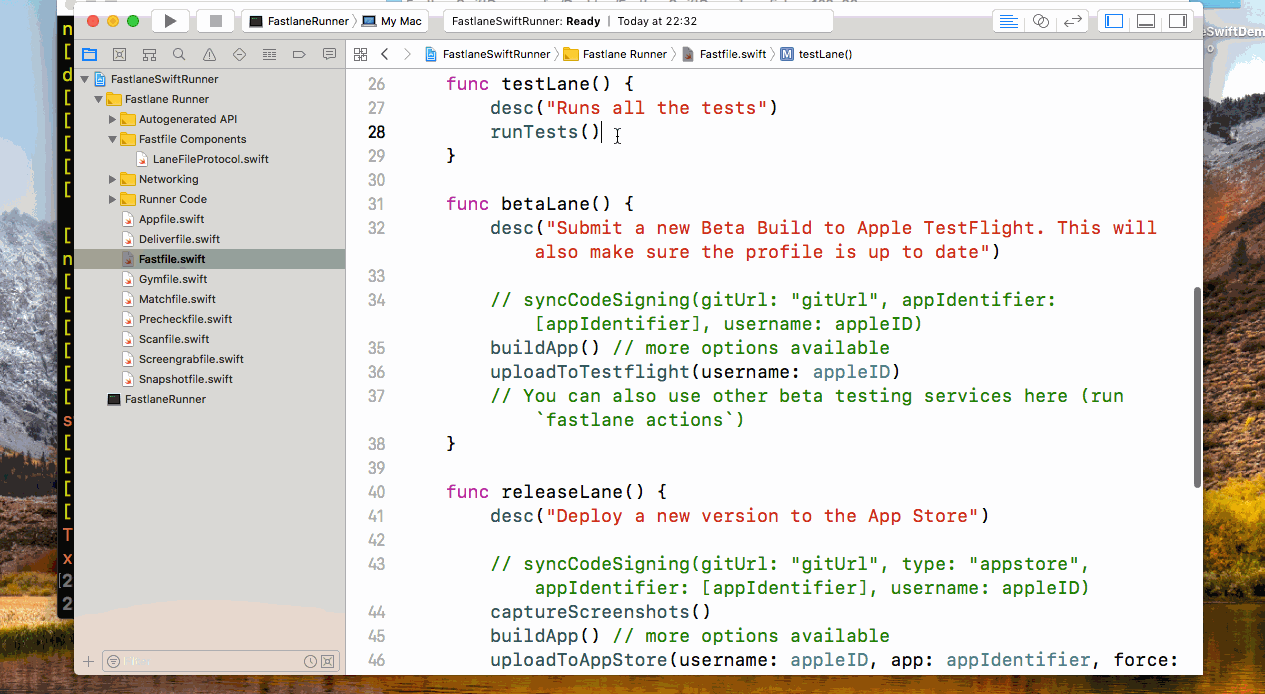Toggle the bottom Debug area
Screen dimensions: 1265x694
pos(1146,21)
